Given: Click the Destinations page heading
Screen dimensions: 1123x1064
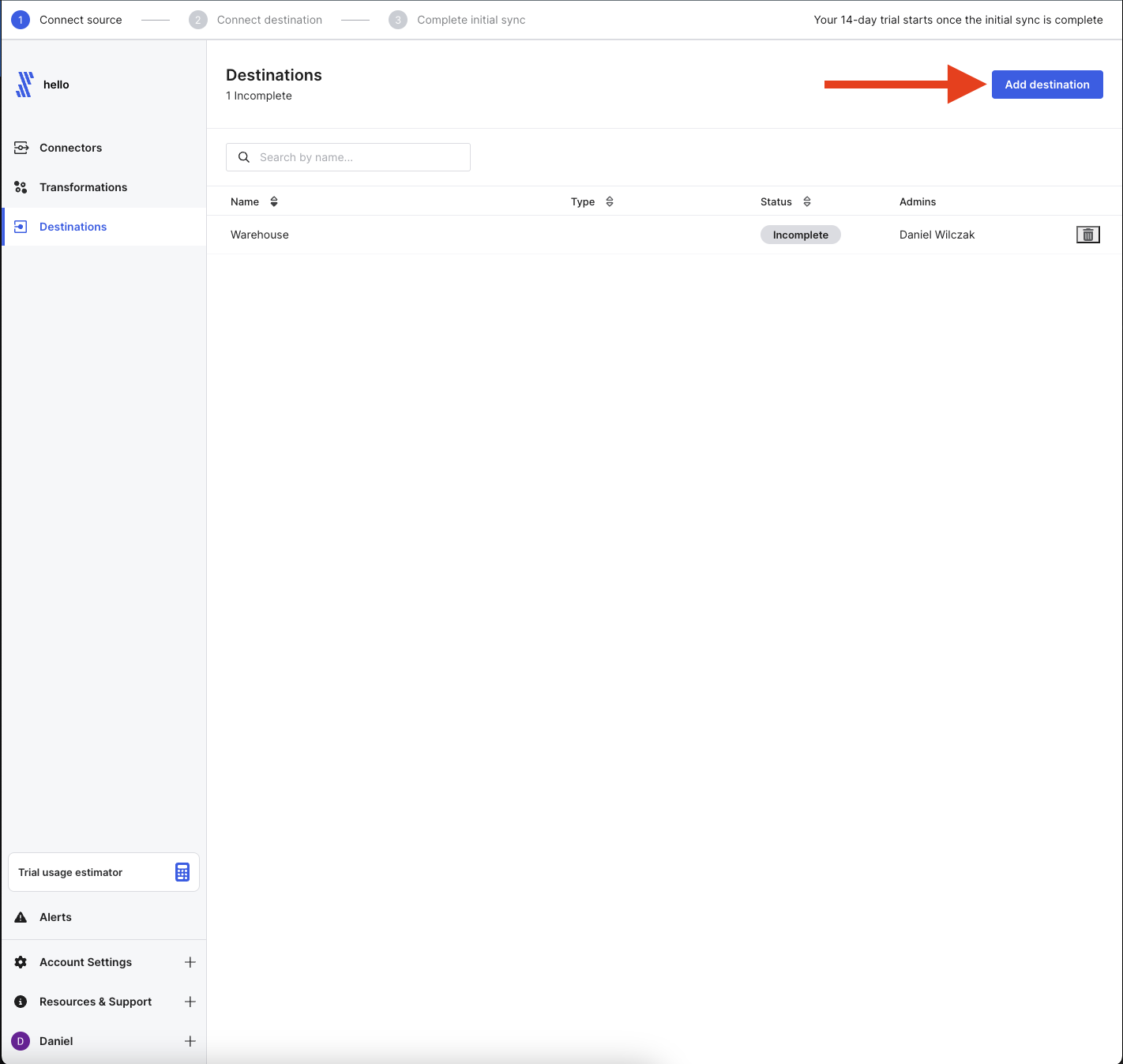Looking at the screenshot, I should point(274,75).
